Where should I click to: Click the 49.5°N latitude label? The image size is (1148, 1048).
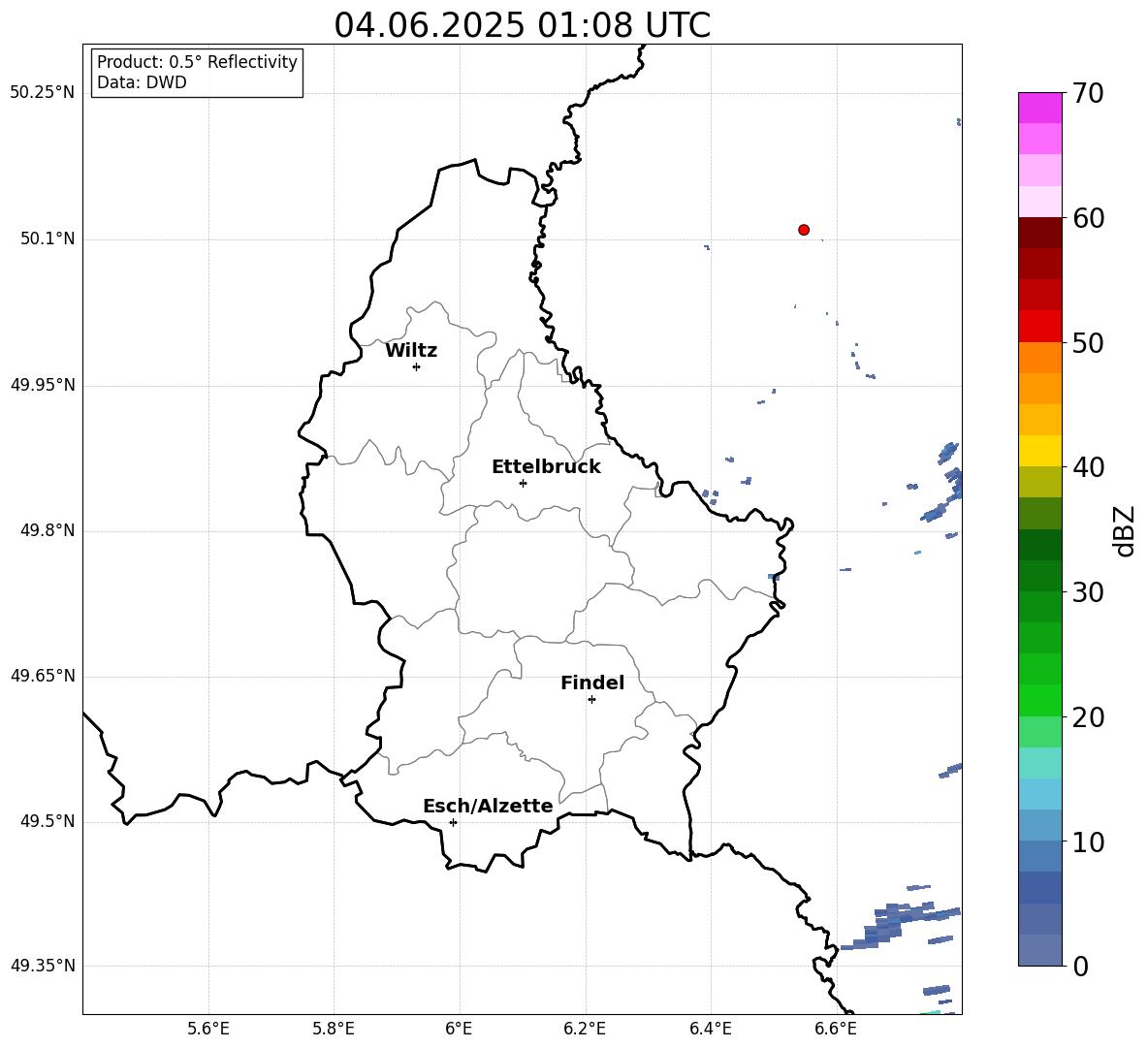48,822
